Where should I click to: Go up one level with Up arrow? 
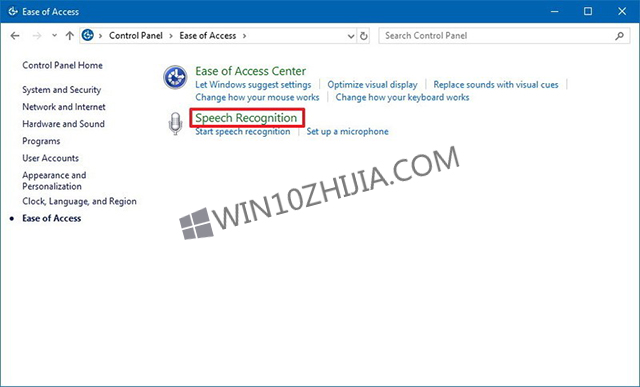[69, 36]
